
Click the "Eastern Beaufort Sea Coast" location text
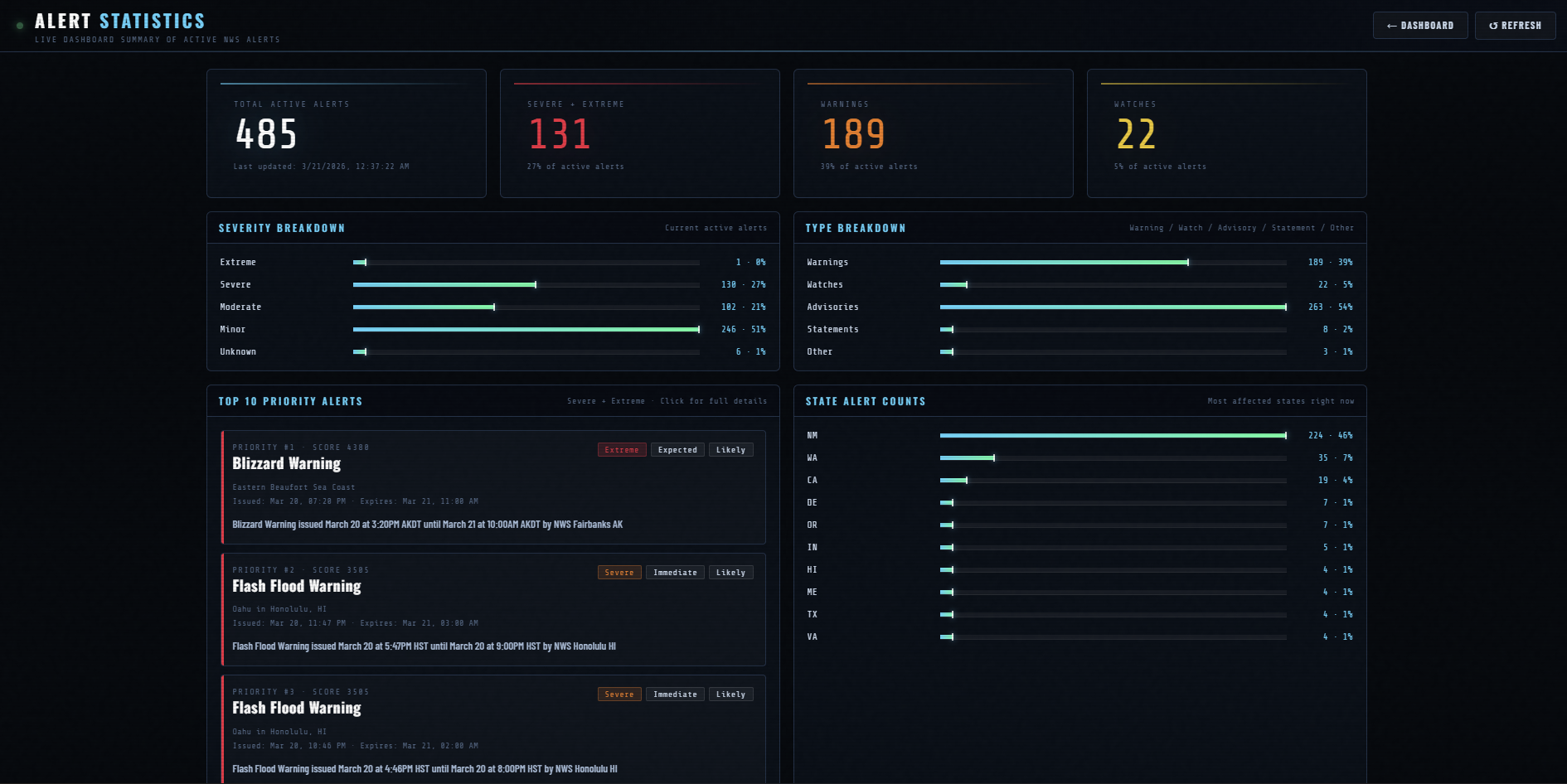[x=294, y=487]
